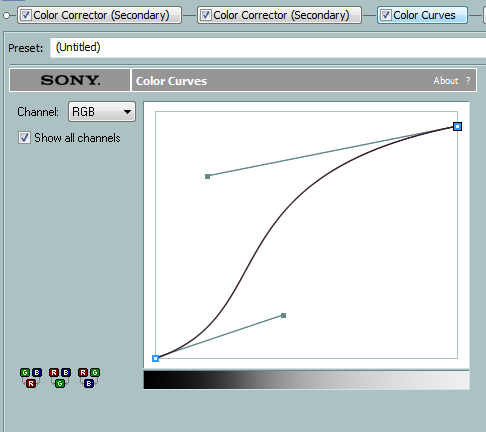This screenshot has width=486, height=432.
Task: Click the plugin chain start circle
Action: coord(6,16)
